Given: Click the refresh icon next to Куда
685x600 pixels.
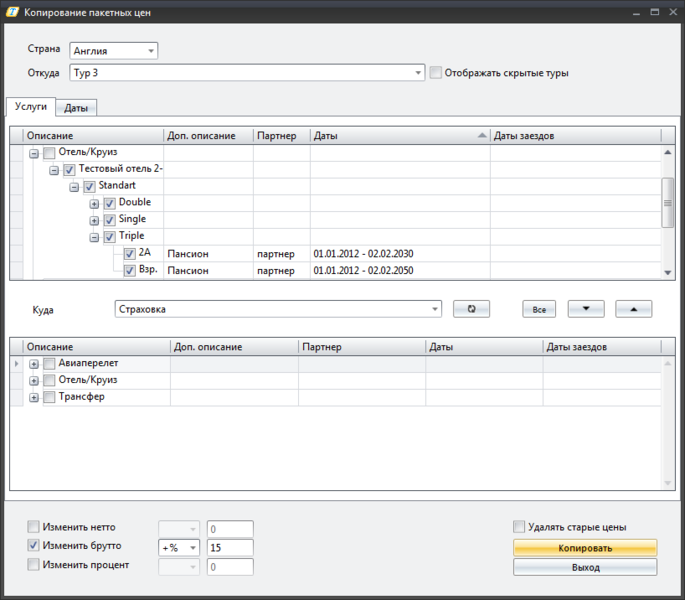Looking at the screenshot, I should (x=471, y=310).
